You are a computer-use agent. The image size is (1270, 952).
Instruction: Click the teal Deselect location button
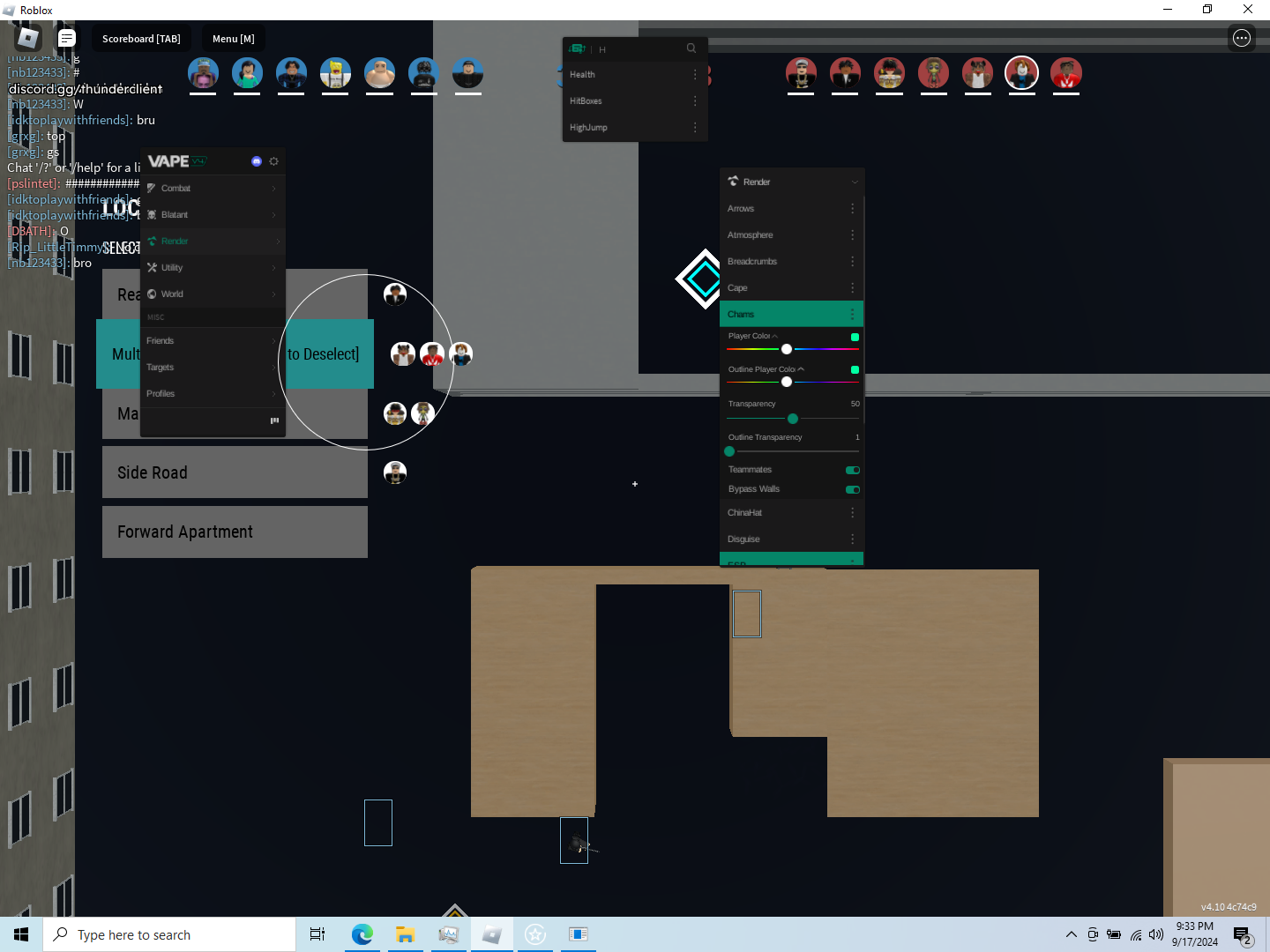[x=235, y=353]
